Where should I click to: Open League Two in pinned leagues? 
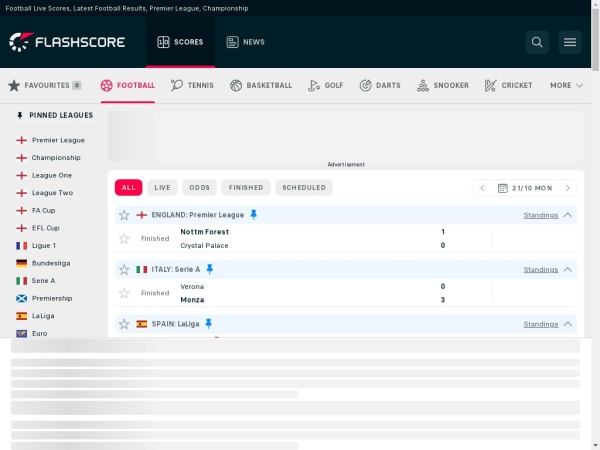pyautogui.click(x=52, y=193)
